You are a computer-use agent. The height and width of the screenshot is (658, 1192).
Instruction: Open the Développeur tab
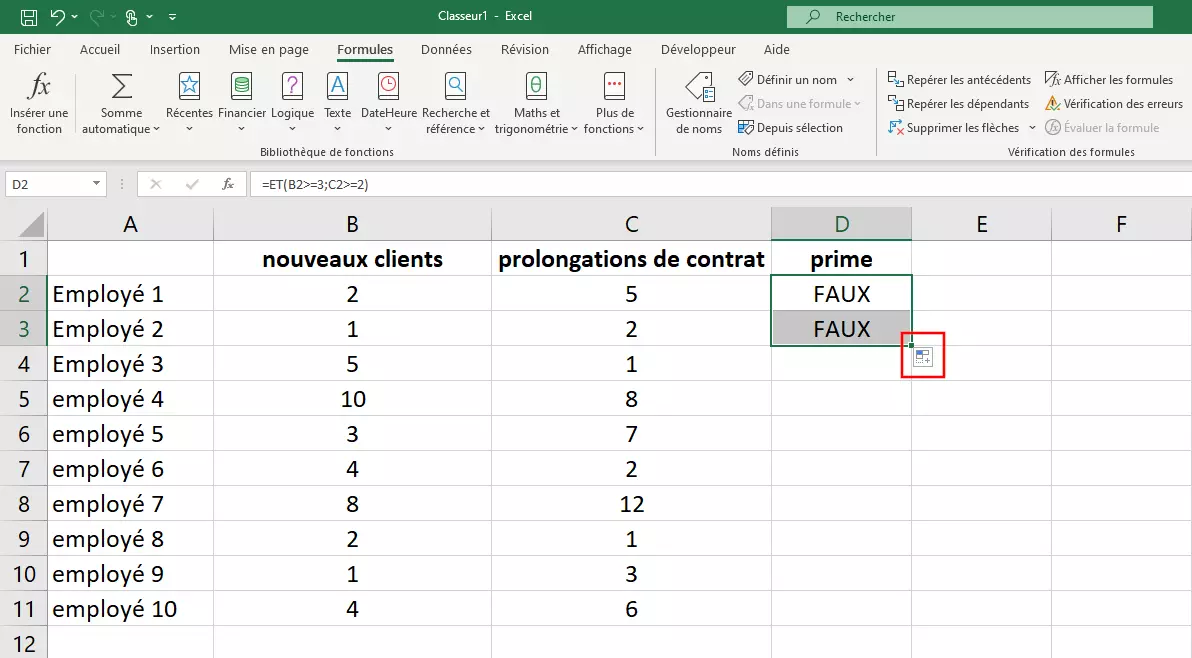(698, 49)
